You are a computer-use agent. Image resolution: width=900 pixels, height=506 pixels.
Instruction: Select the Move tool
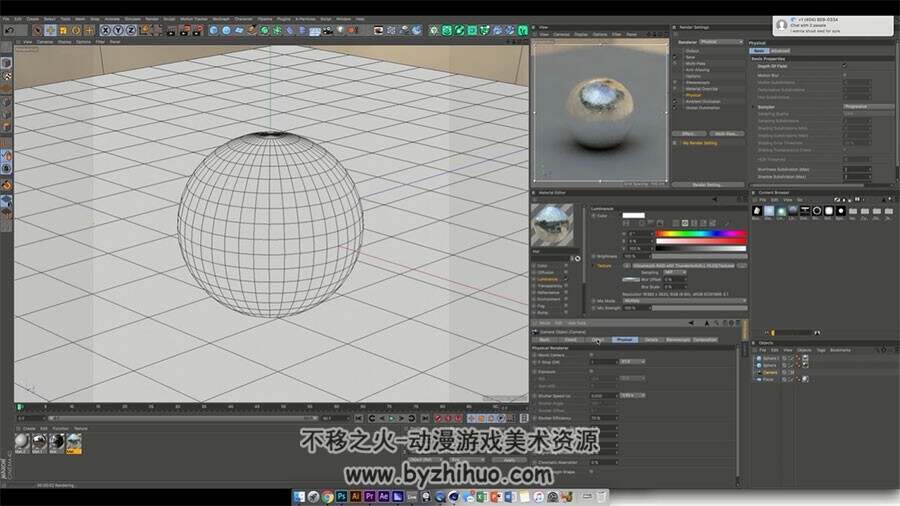click(51, 30)
